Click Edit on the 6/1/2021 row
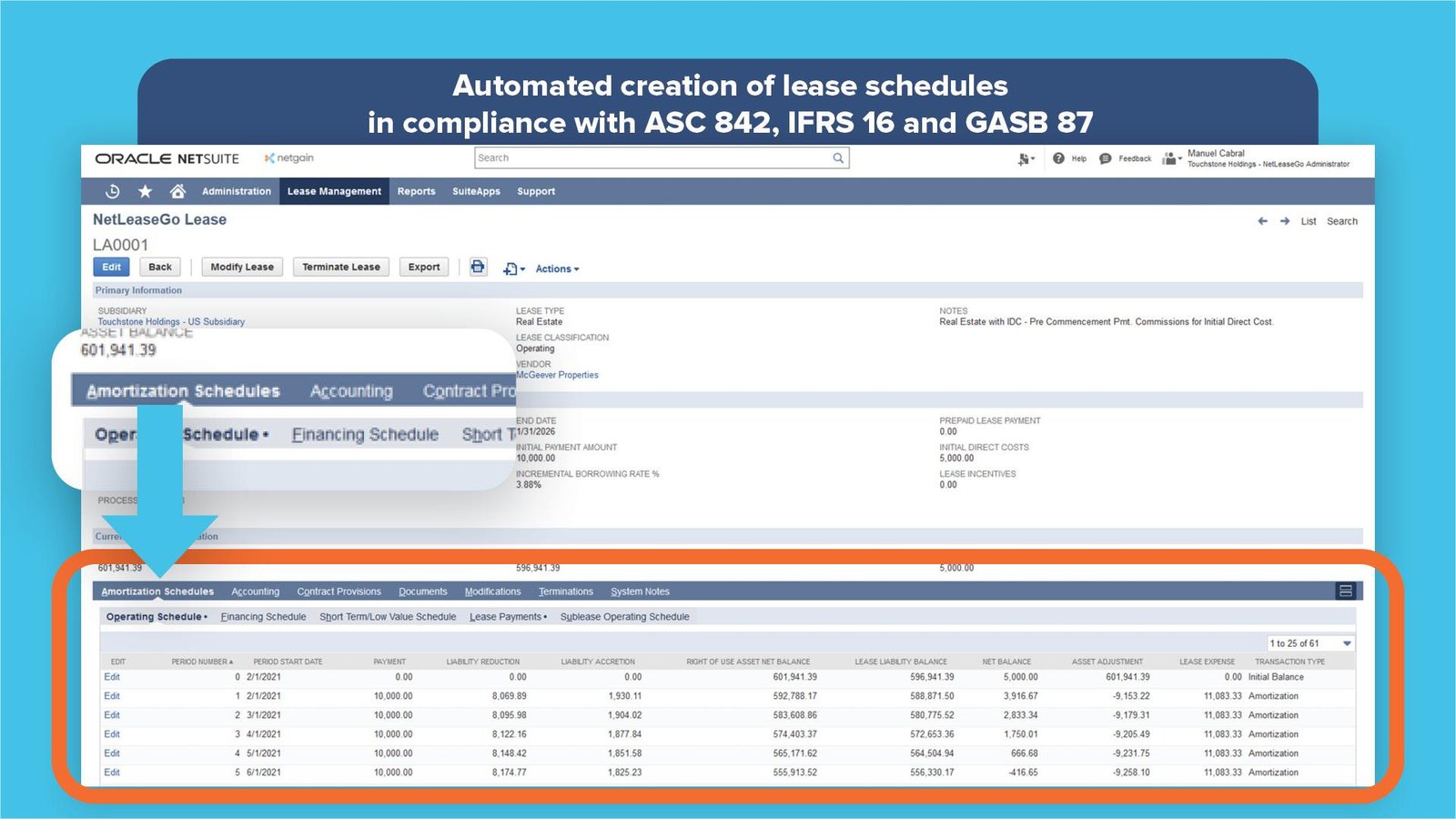The width and height of the screenshot is (1456, 819). 112,773
